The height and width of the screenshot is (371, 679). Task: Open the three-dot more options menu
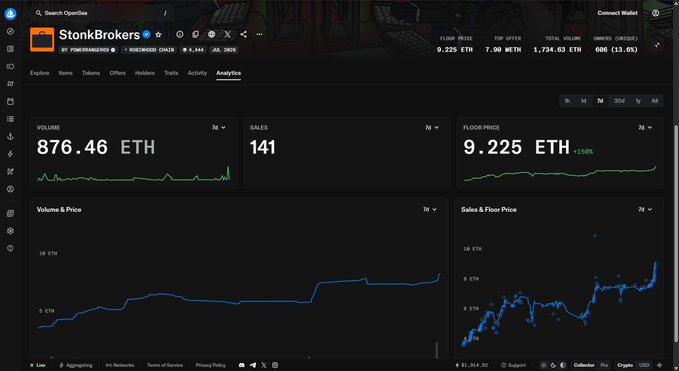(x=259, y=34)
